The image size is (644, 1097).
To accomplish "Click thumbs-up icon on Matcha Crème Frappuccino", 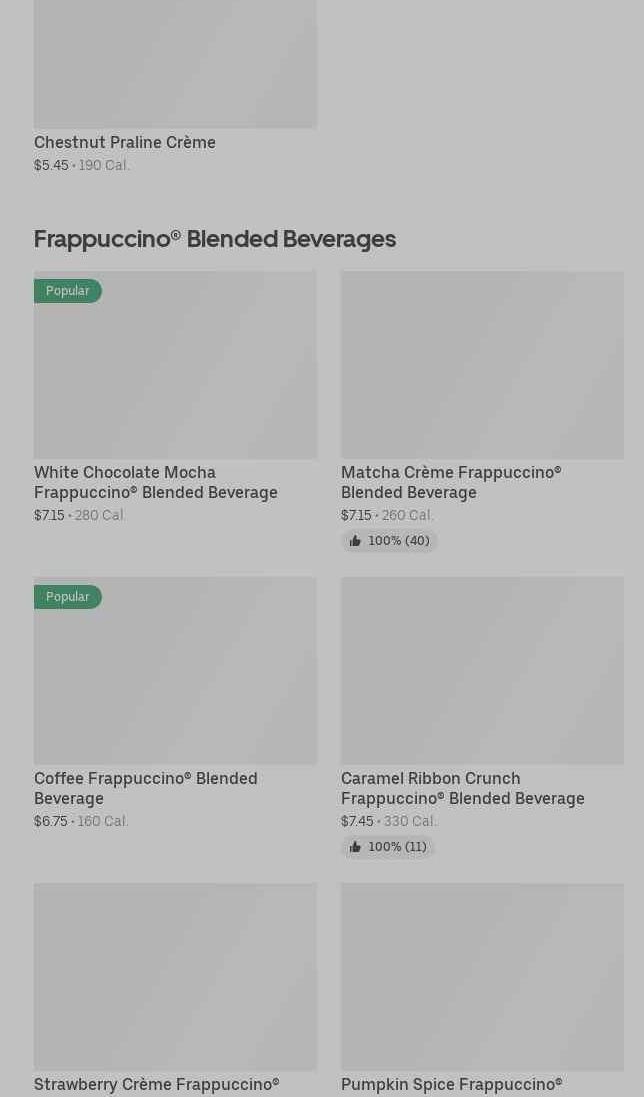I will tap(355, 541).
